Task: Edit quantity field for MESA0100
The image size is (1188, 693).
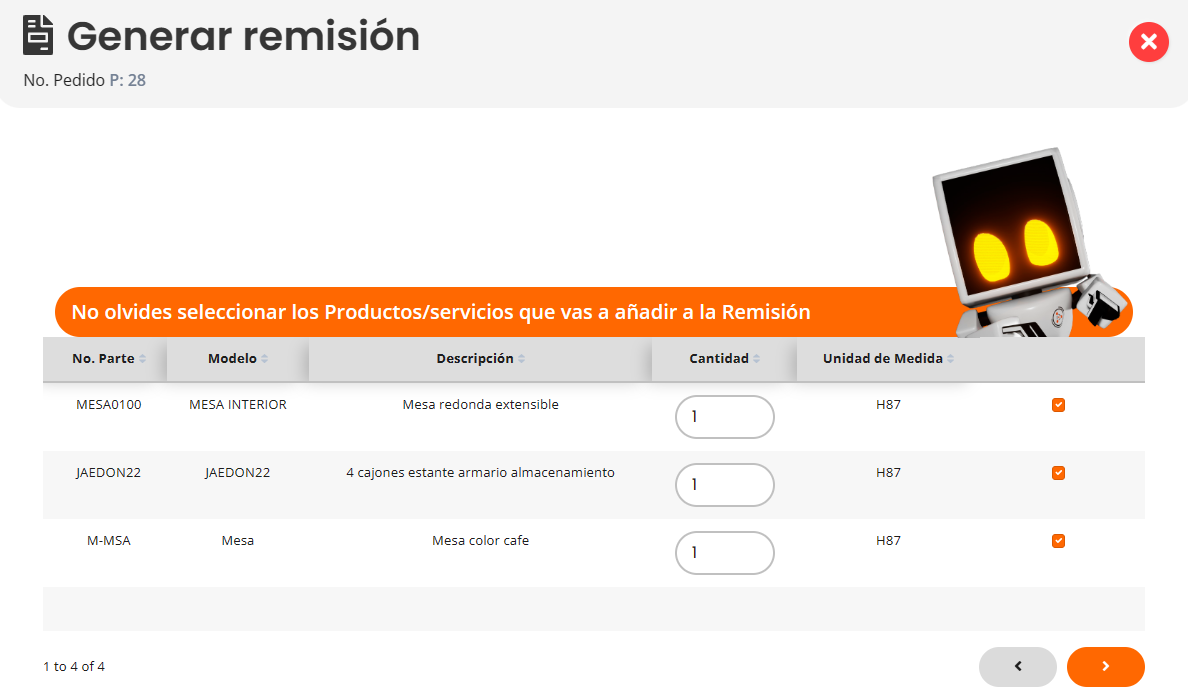Action: pyautogui.click(x=725, y=417)
